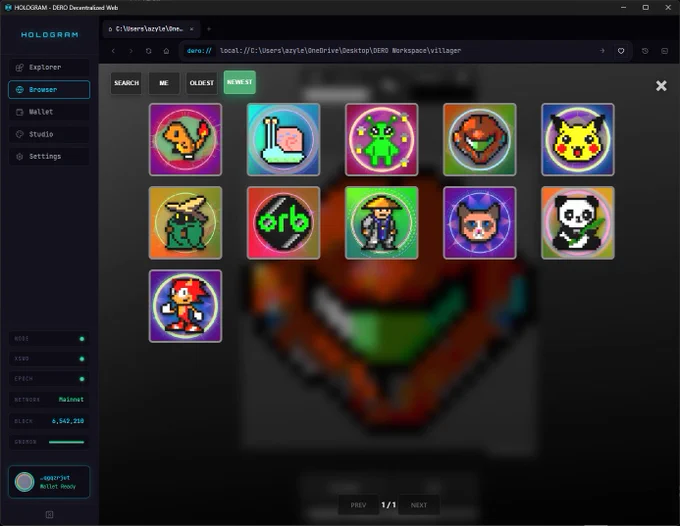Select the Charmander avatar thumbnail
Viewport: 680px width, 526px height.
185,140
